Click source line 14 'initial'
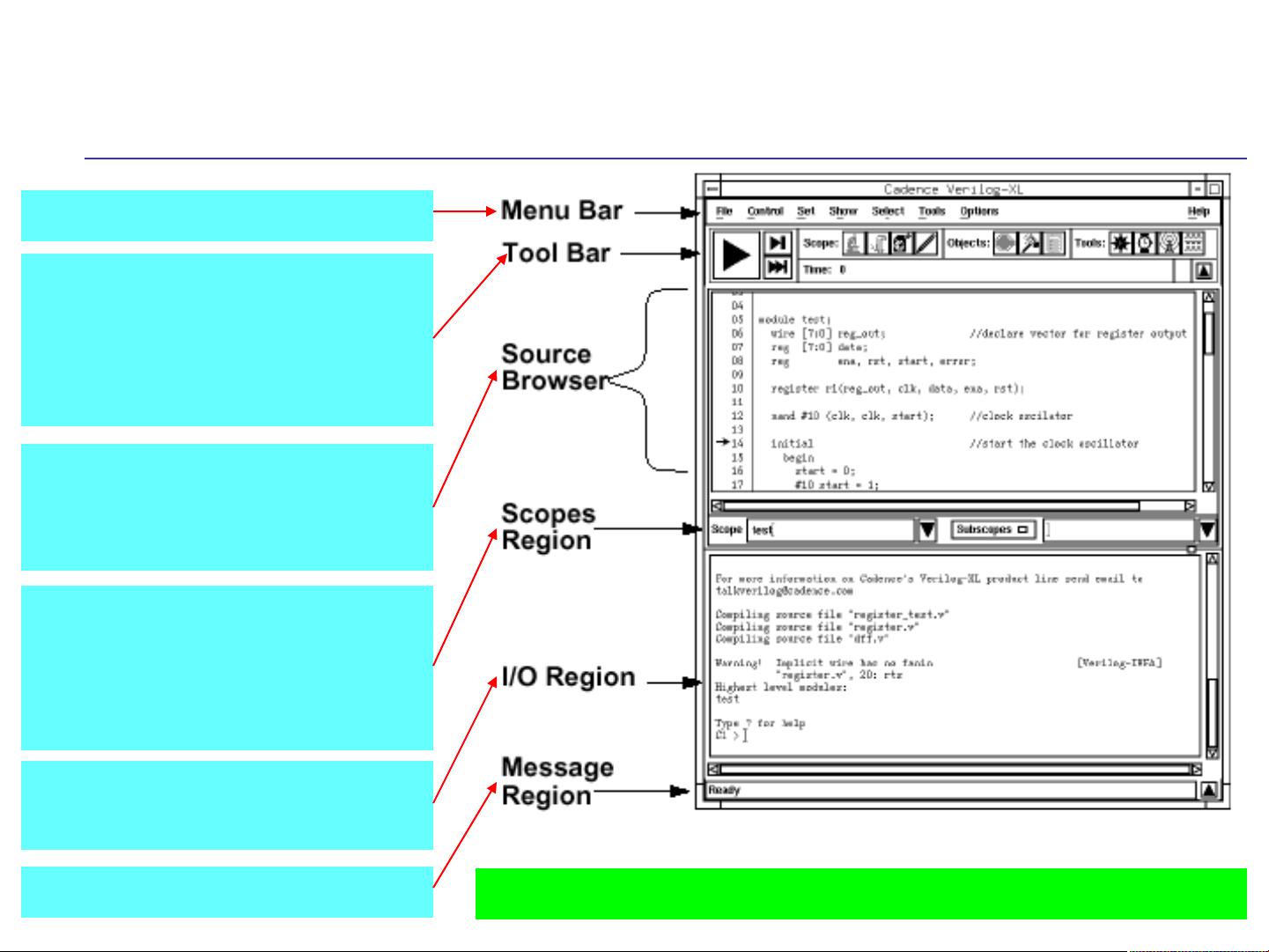This screenshot has height=952, width=1269. (792, 444)
